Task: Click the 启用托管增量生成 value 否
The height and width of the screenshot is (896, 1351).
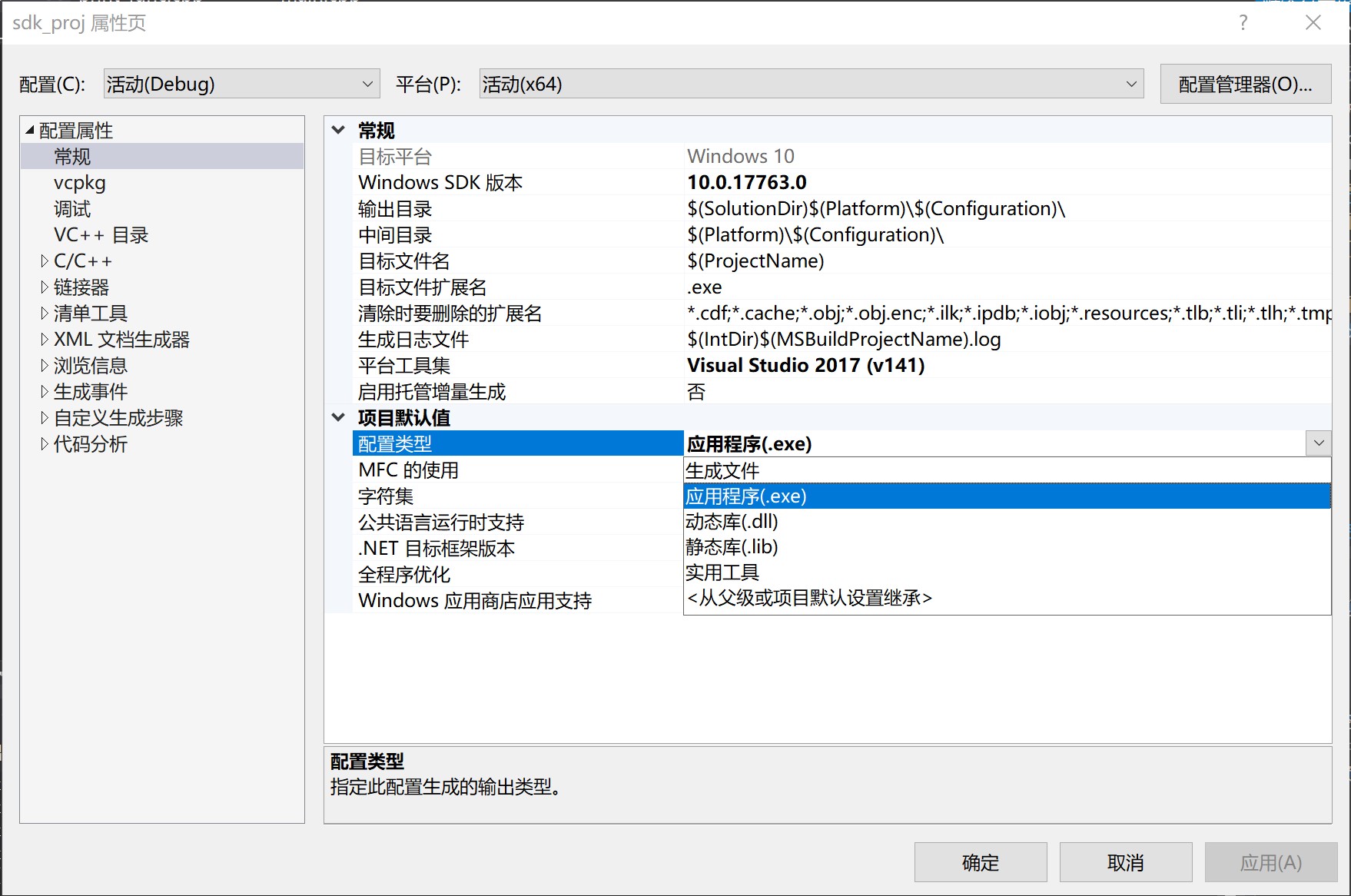Action: 696,392
